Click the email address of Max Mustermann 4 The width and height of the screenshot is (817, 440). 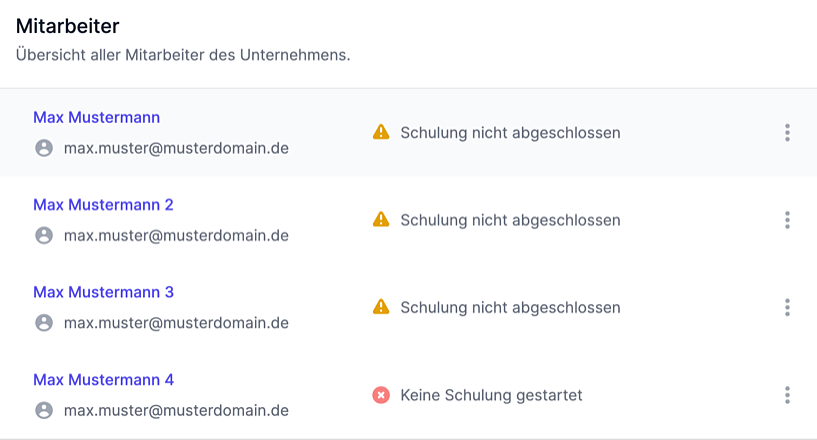coord(176,410)
